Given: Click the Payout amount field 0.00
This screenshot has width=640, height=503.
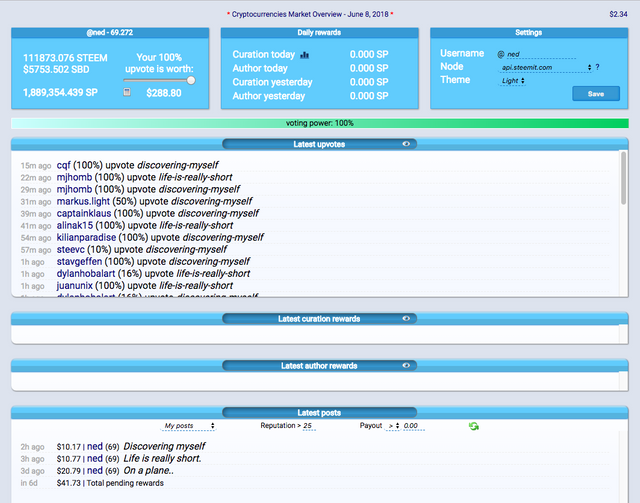Looking at the screenshot, I should (413, 426).
